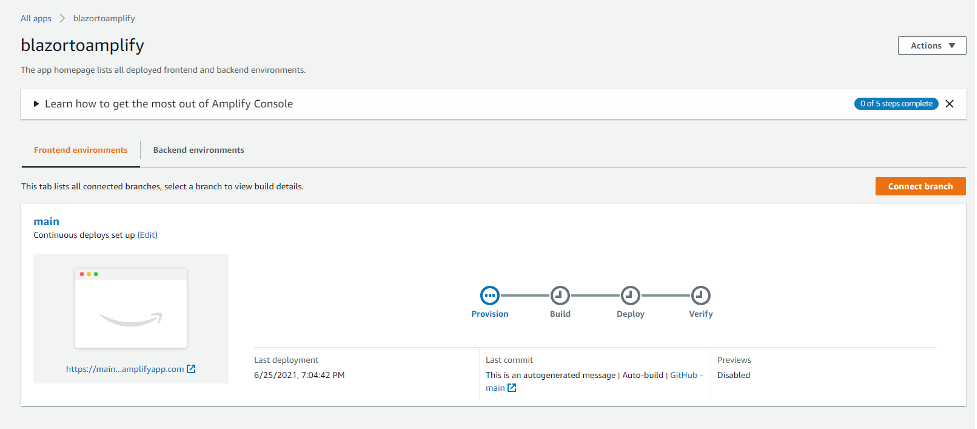This screenshot has width=977, height=429.
Task: Click the Verify step clock icon
Action: point(701,295)
